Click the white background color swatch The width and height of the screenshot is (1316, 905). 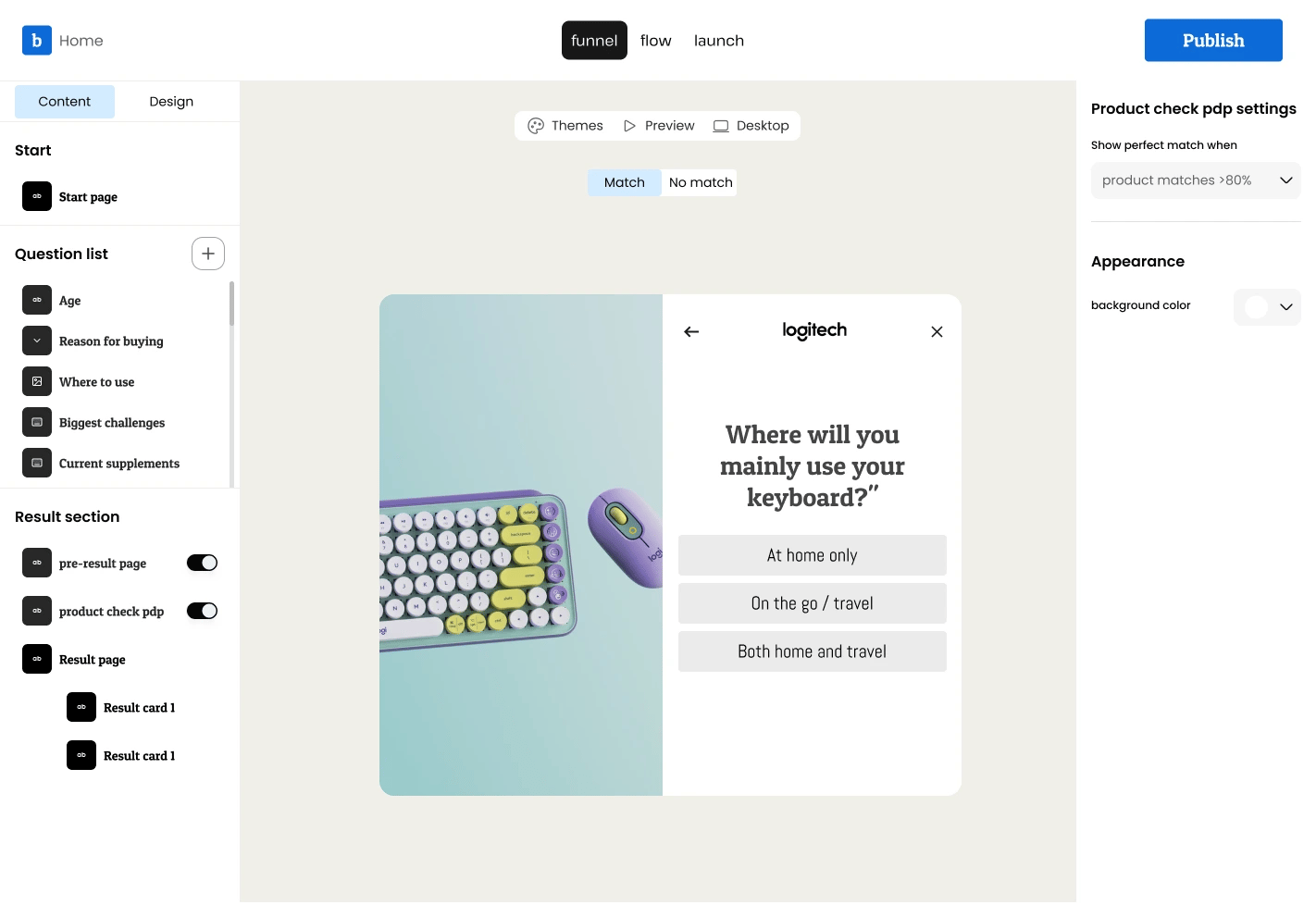[x=1256, y=306]
